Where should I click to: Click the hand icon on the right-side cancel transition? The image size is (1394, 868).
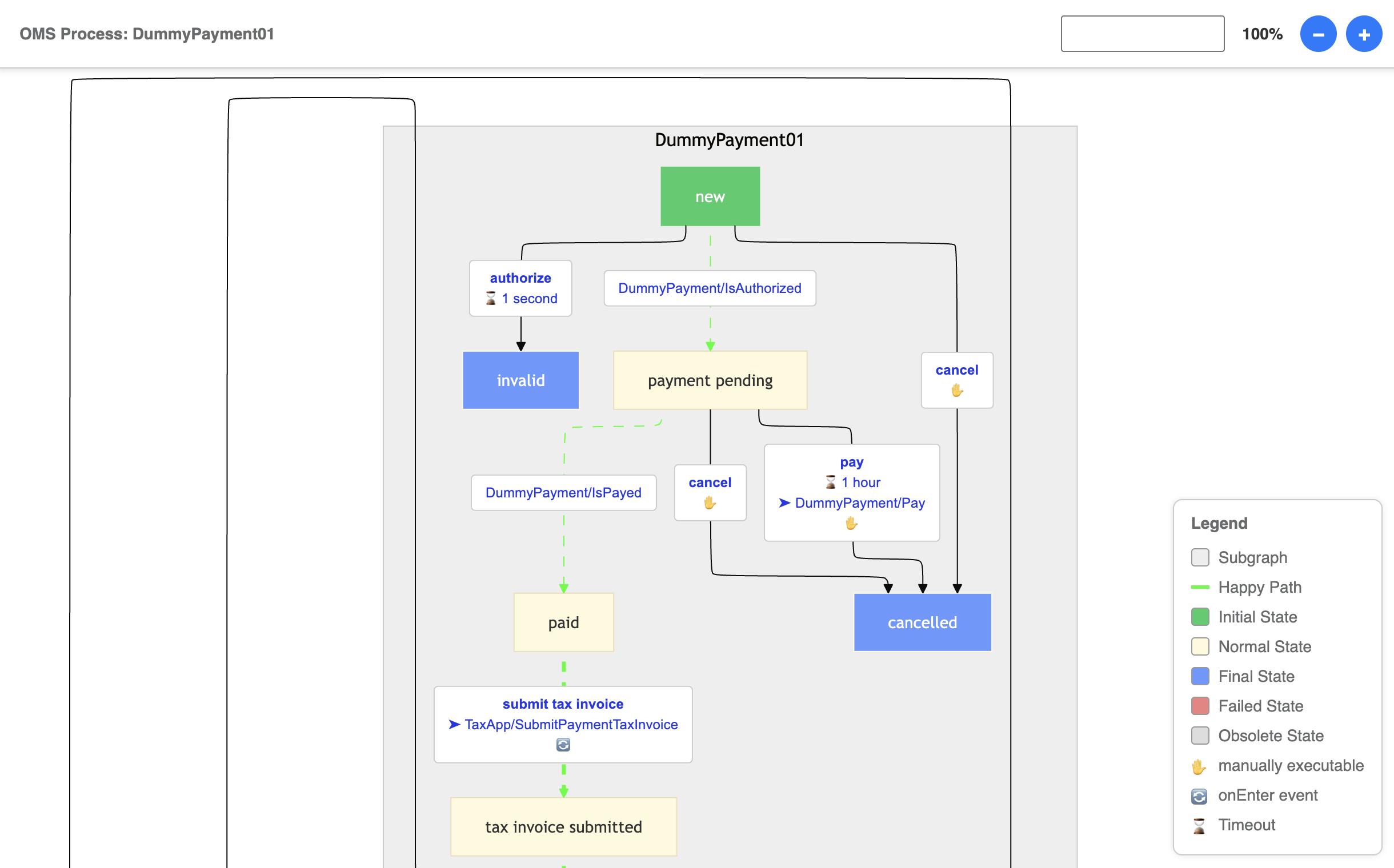(x=956, y=391)
